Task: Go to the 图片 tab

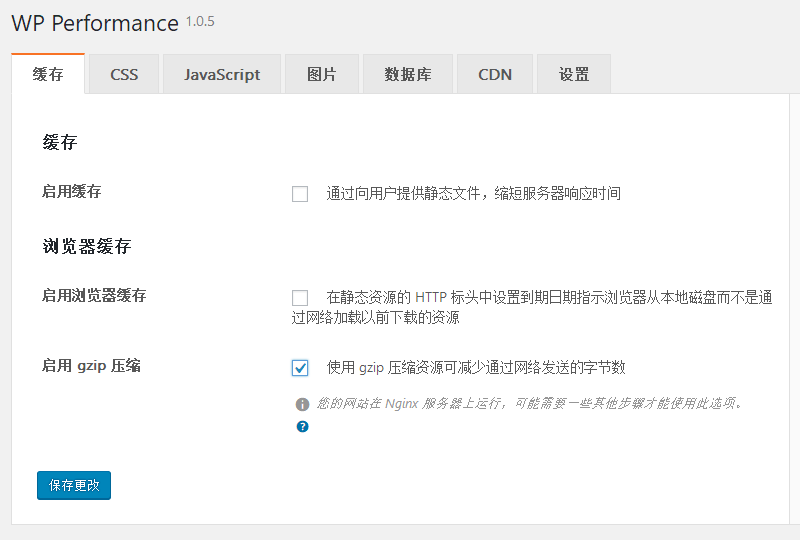Action: point(321,75)
